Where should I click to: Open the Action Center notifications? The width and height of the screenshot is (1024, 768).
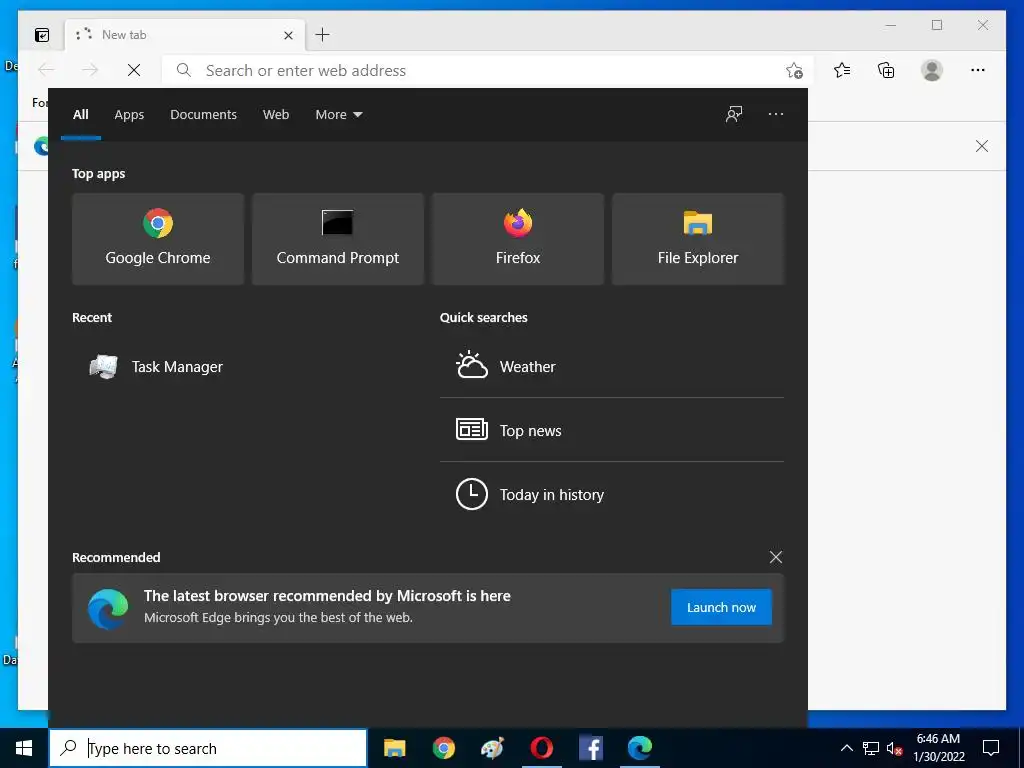coord(991,748)
